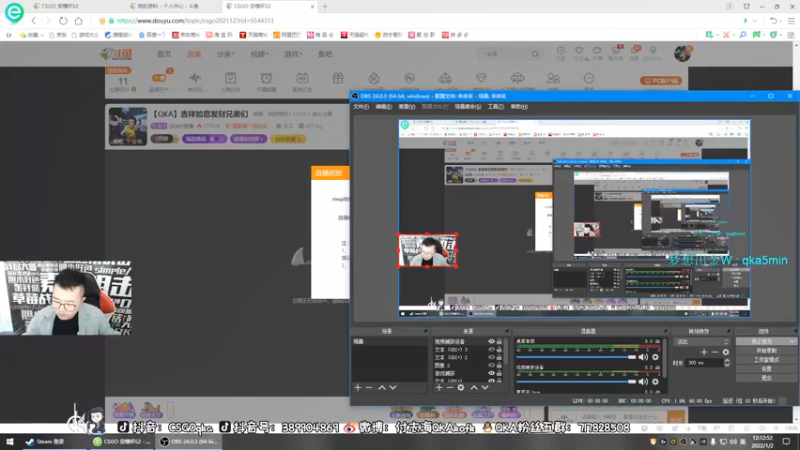Open the user avatar in Douyu header
The image size is (800, 450).
click(682, 54)
